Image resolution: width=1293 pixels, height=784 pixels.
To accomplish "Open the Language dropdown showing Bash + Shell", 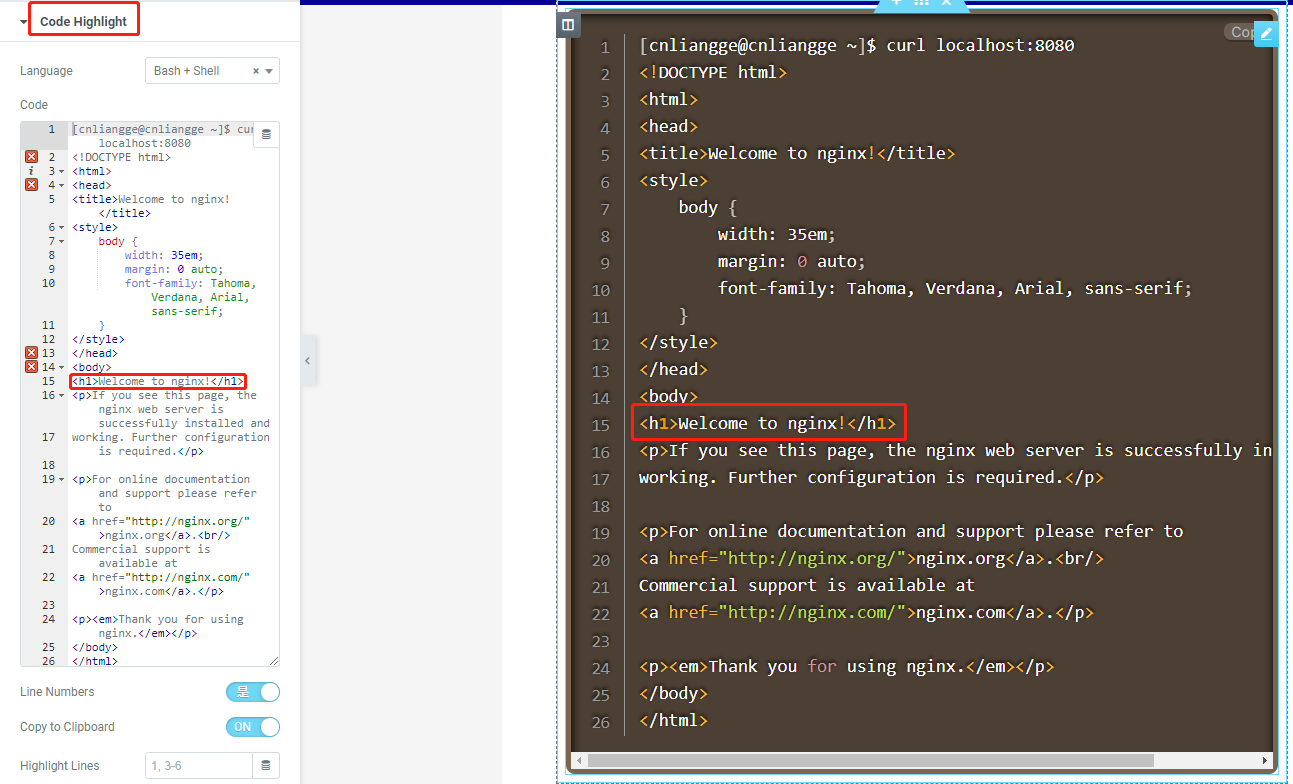I will (212, 71).
